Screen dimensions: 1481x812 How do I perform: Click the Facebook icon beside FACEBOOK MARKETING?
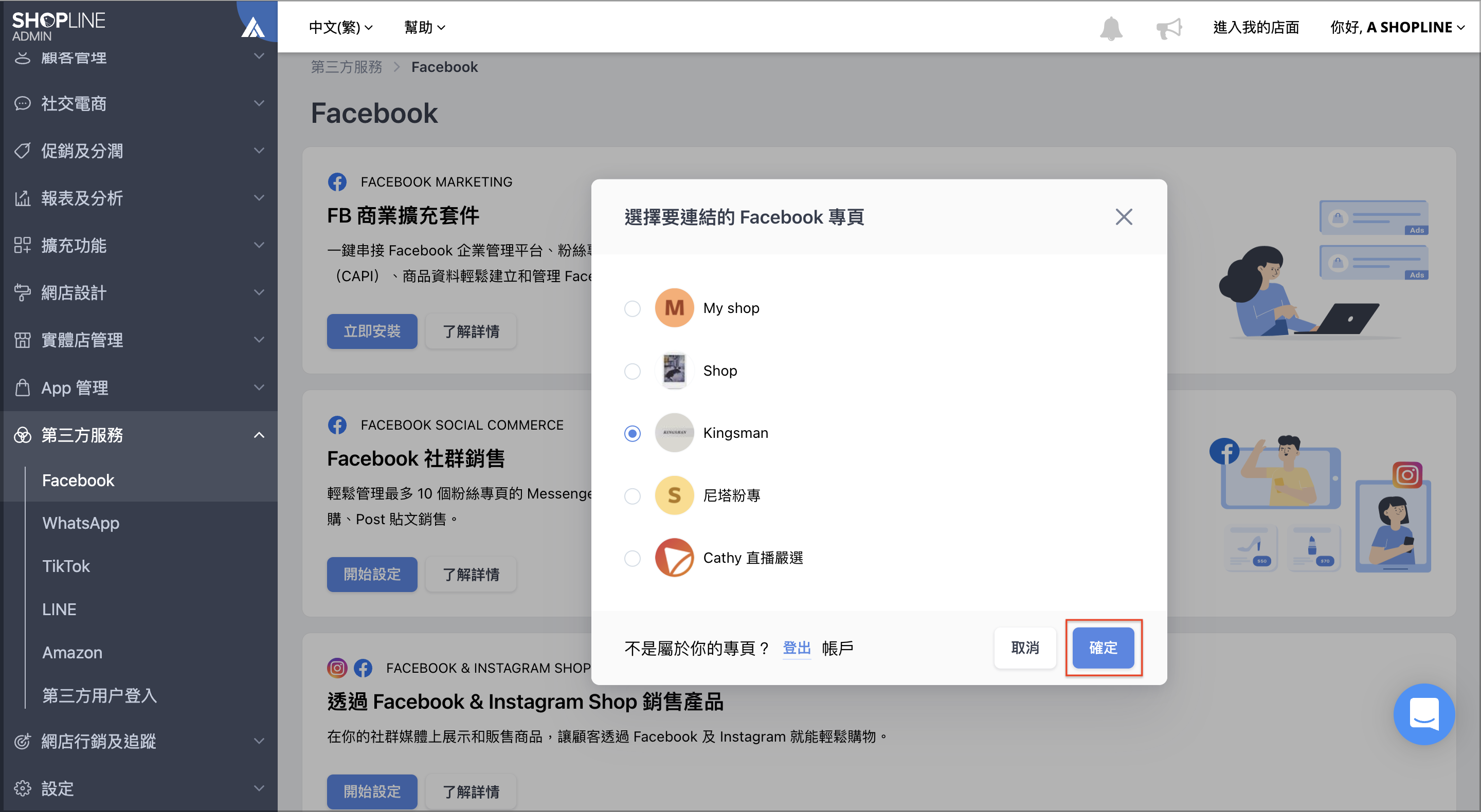337,182
